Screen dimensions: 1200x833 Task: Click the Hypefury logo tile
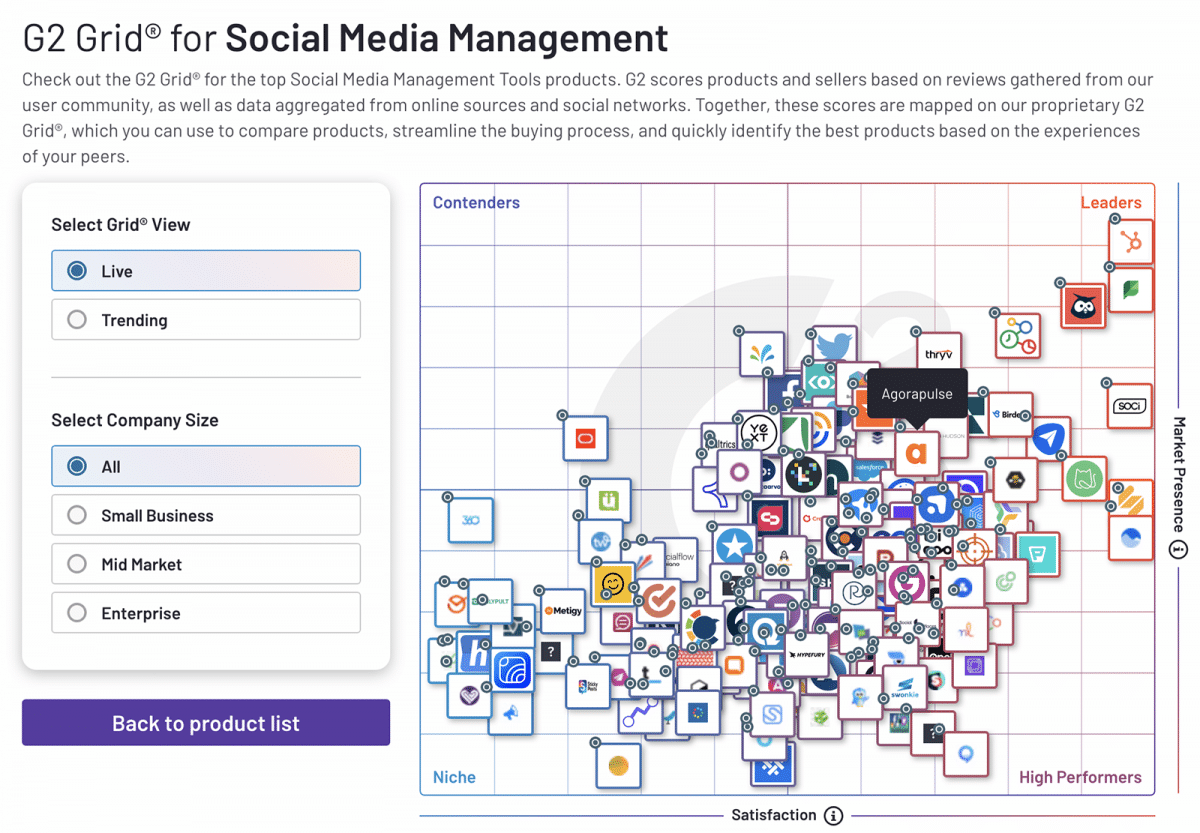point(806,655)
